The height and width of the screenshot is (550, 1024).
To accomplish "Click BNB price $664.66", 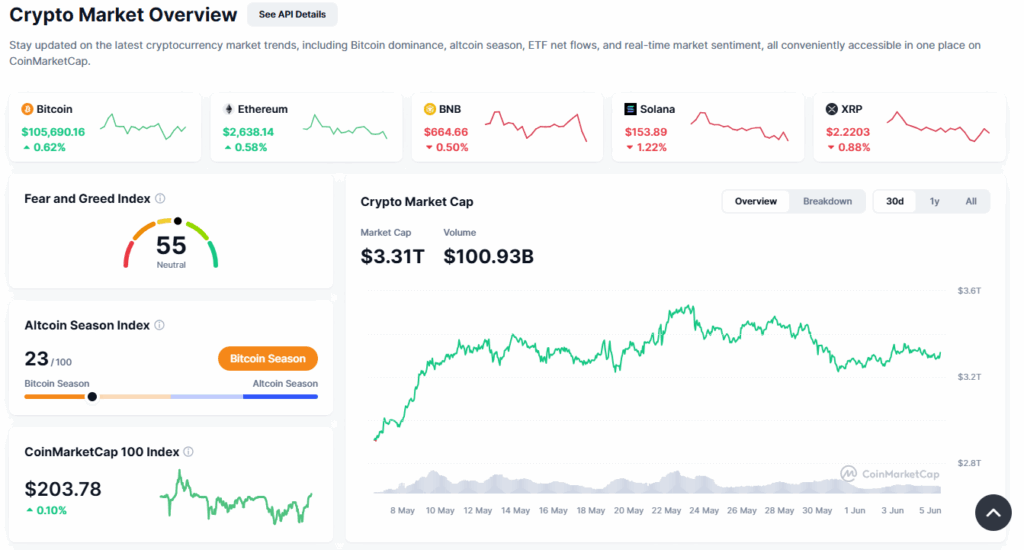I will click(446, 132).
